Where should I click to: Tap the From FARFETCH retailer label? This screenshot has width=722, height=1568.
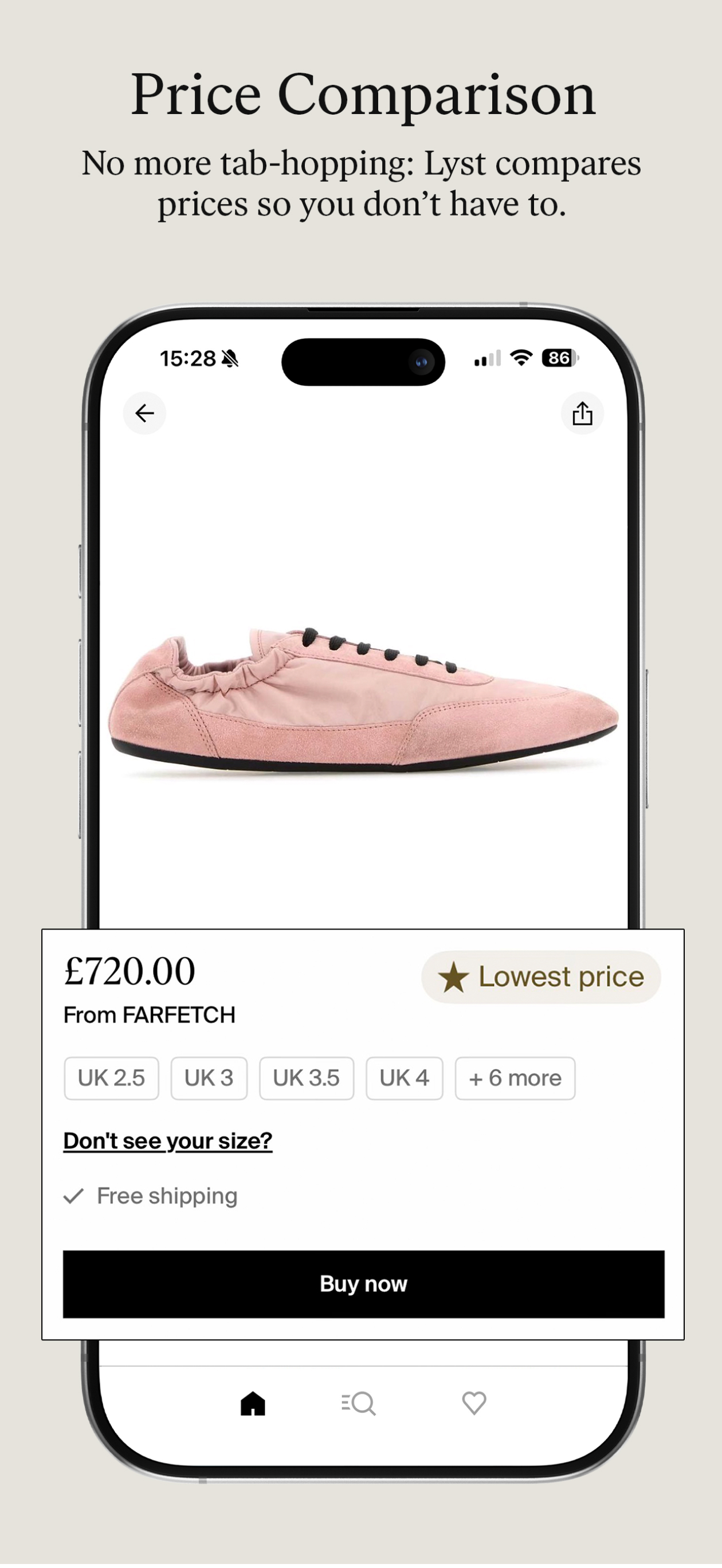149,1015
